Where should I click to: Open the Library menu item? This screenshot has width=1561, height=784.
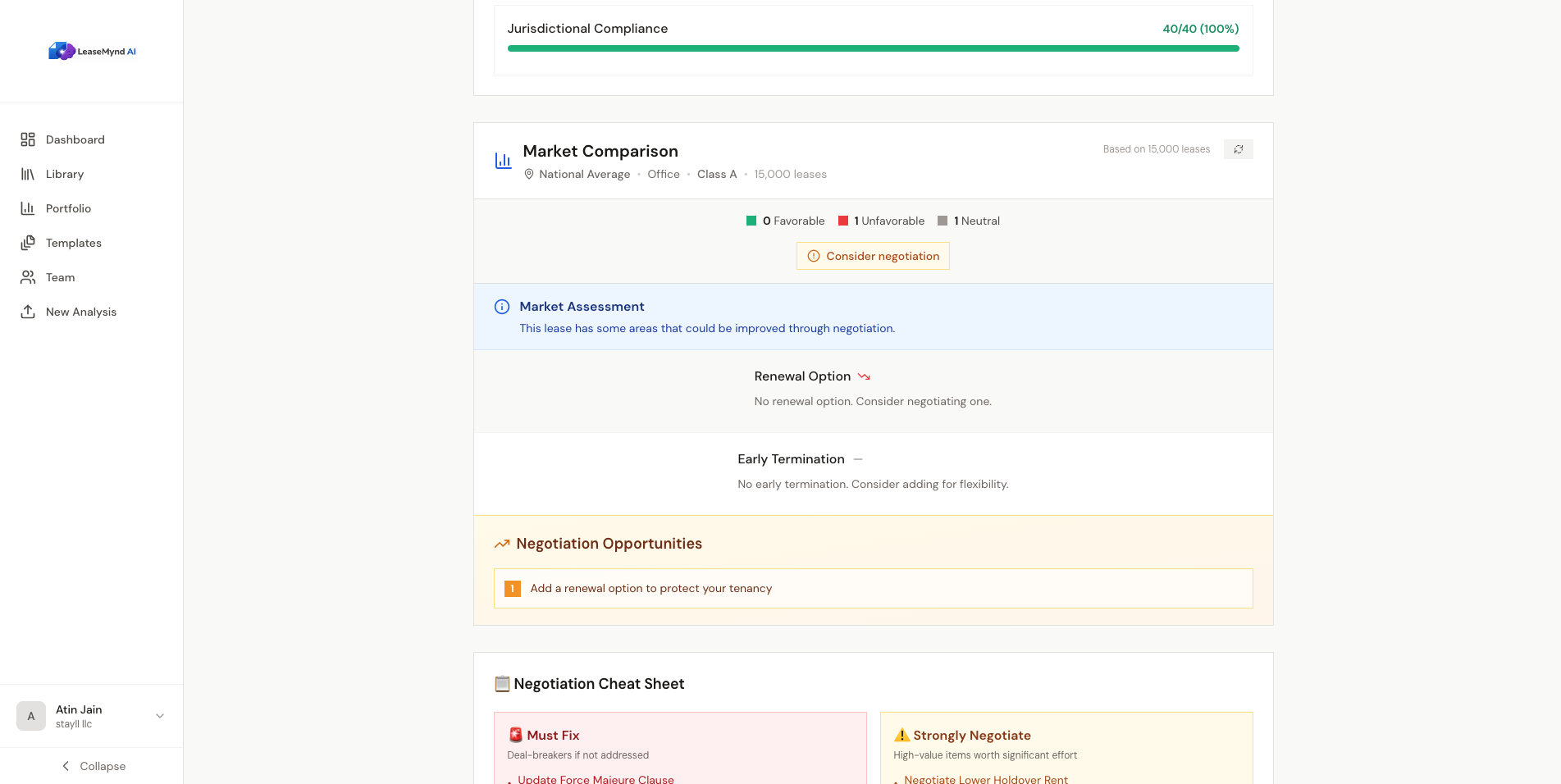point(65,174)
